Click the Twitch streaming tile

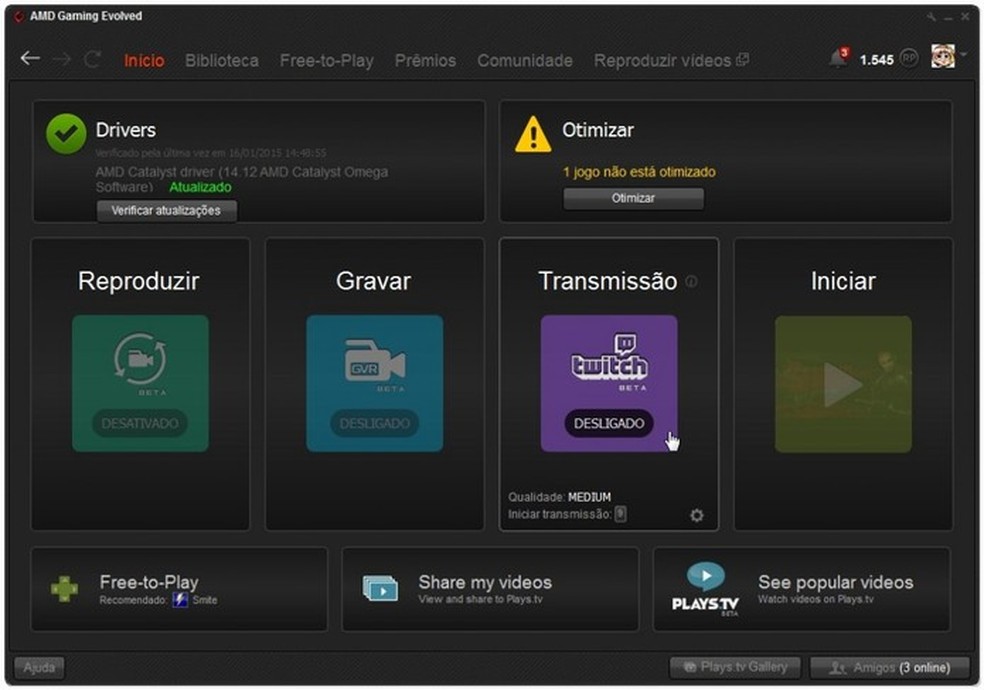coord(609,383)
